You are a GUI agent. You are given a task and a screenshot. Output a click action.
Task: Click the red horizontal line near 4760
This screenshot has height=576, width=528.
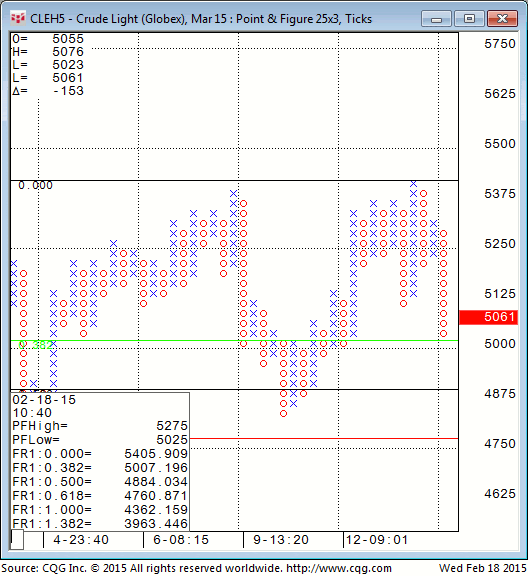click(x=324, y=438)
